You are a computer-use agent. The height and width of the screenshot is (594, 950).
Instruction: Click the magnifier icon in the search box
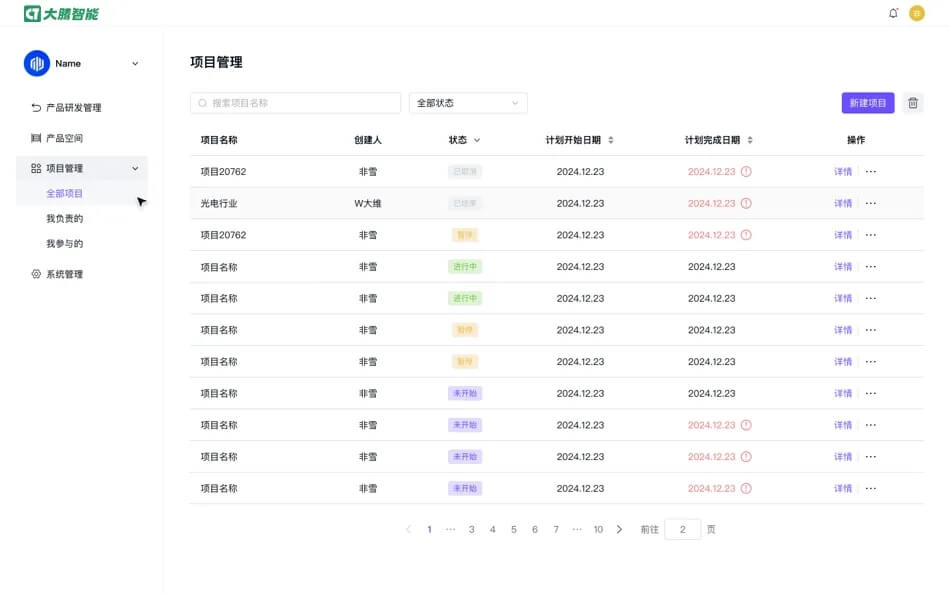click(202, 103)
